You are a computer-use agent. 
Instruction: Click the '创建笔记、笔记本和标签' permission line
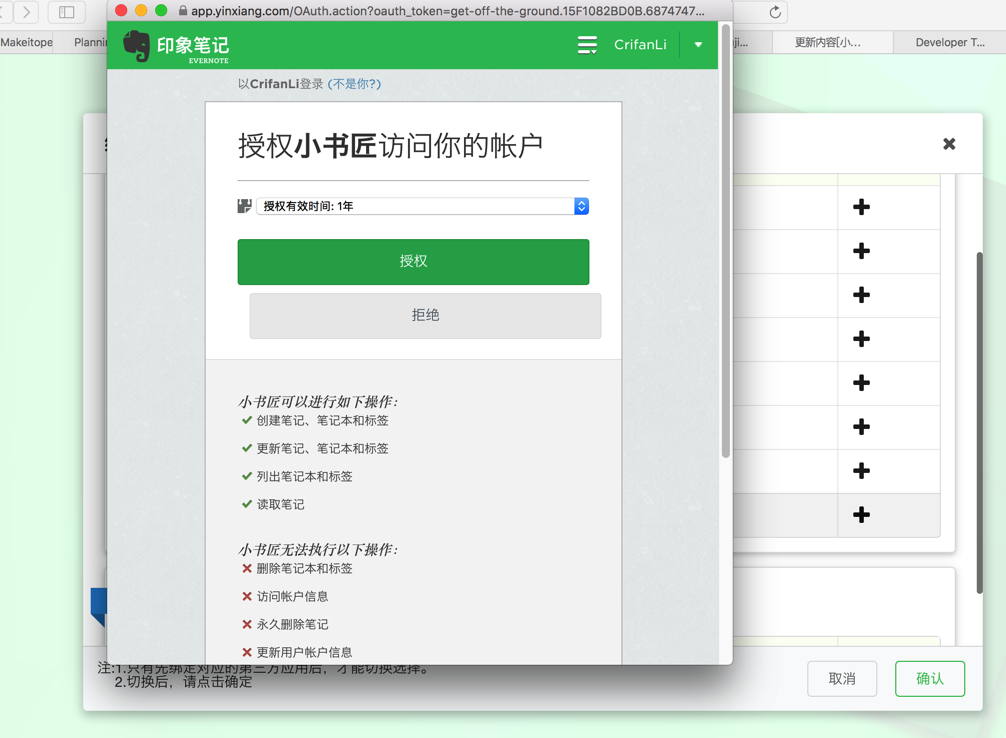click(323, 420)
